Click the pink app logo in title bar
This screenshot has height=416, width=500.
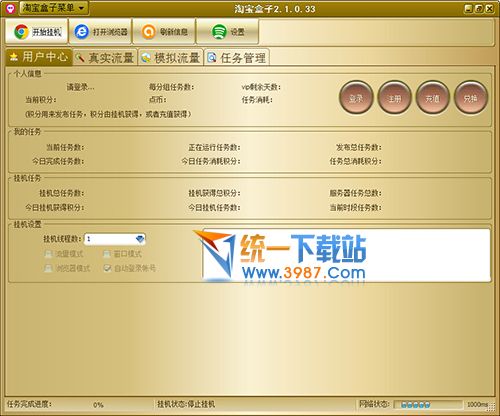point(10,8)
